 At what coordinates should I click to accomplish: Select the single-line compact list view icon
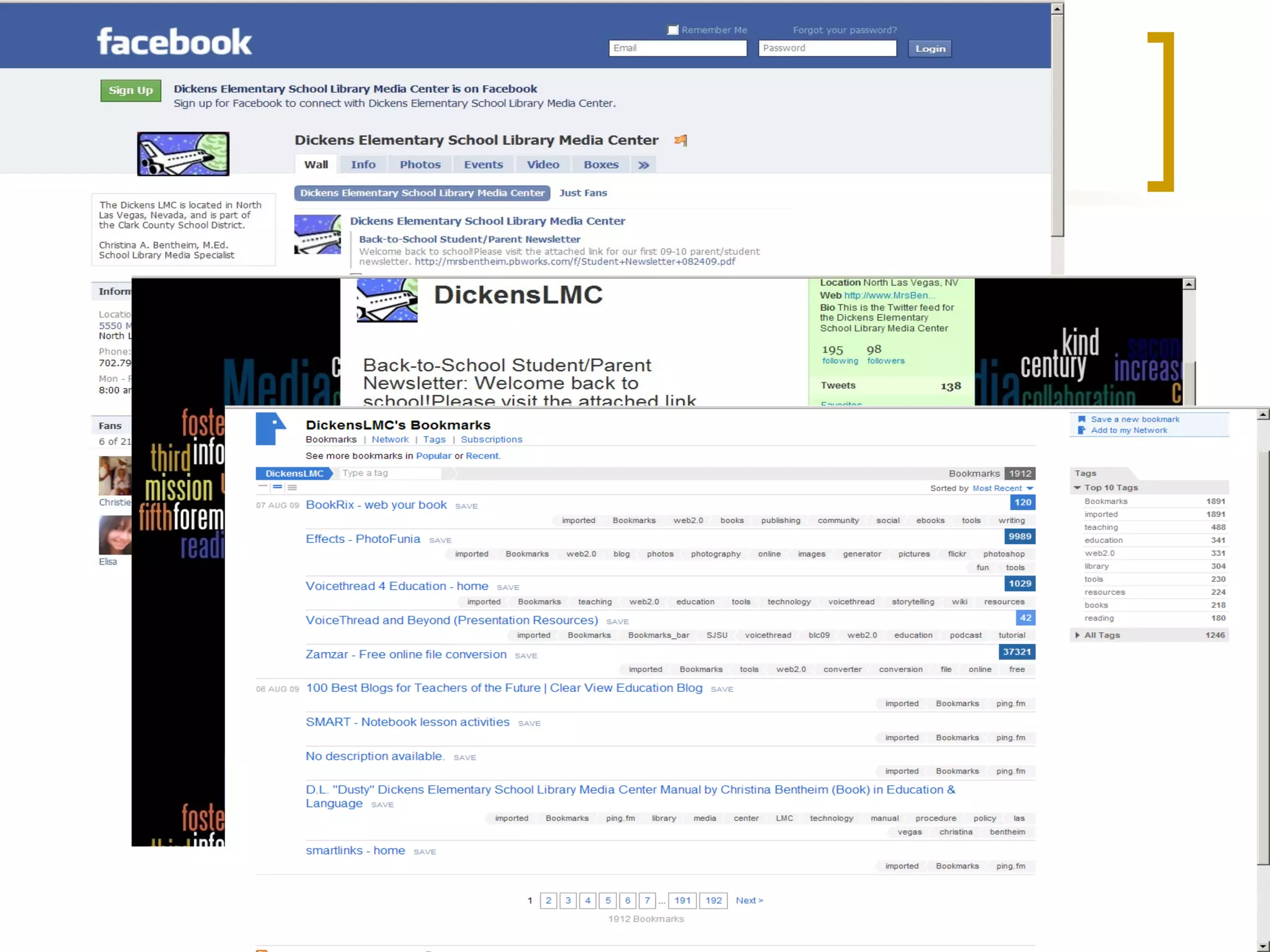(263, 487)
